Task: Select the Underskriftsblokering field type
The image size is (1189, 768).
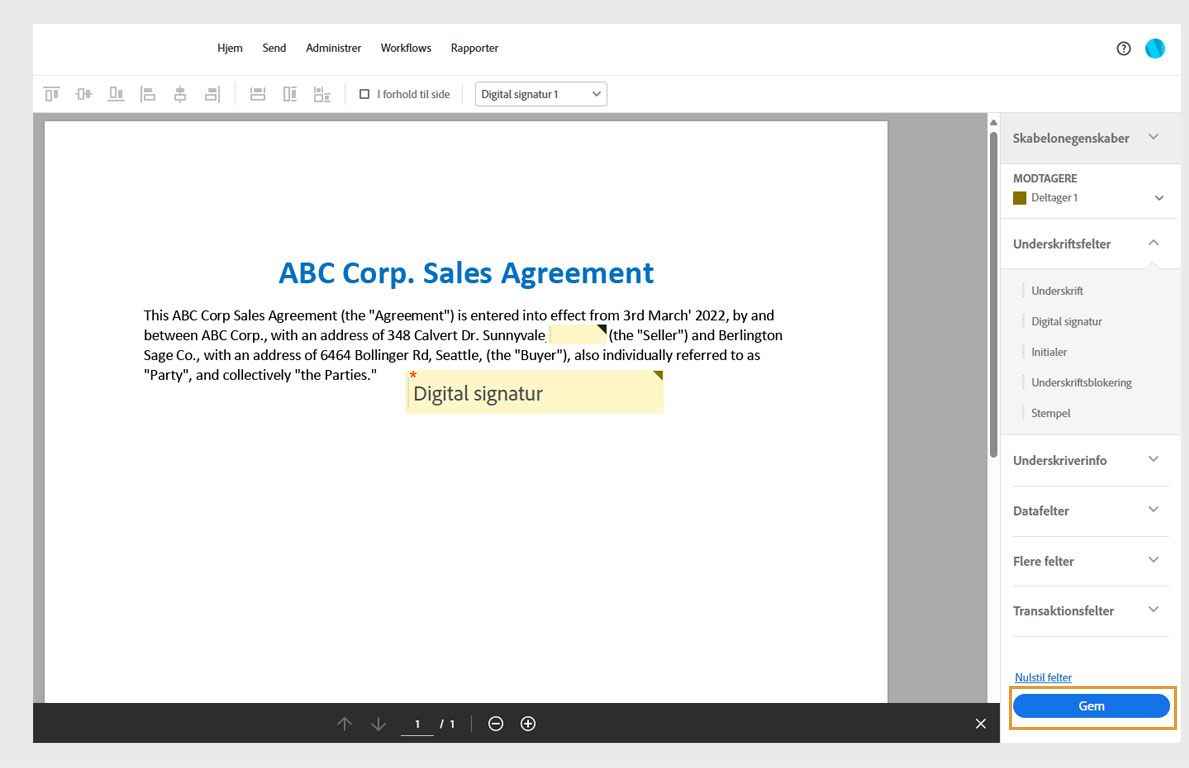Action: tap(1081, 383)
